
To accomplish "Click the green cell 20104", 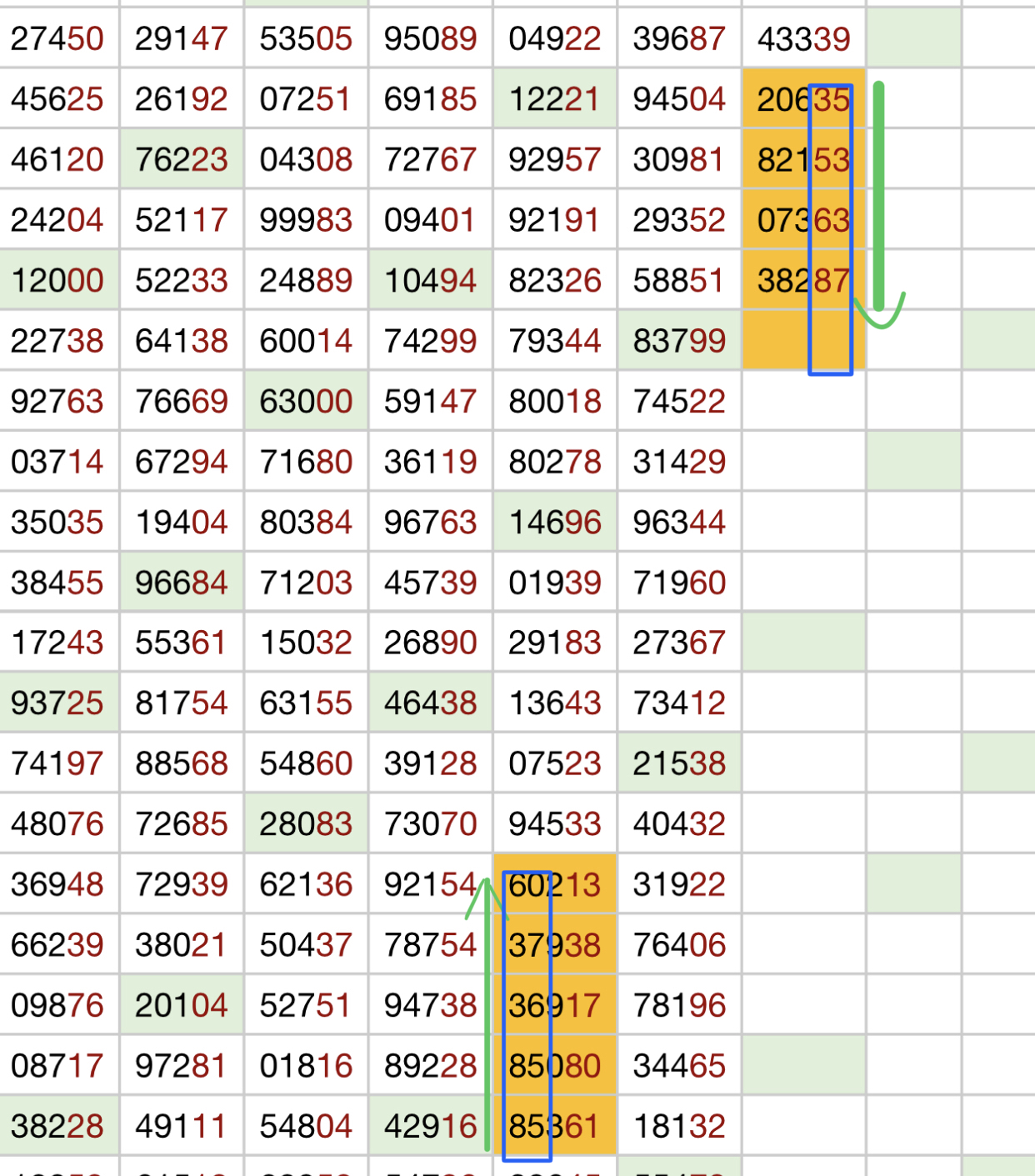I will [x=182, y=1005].
